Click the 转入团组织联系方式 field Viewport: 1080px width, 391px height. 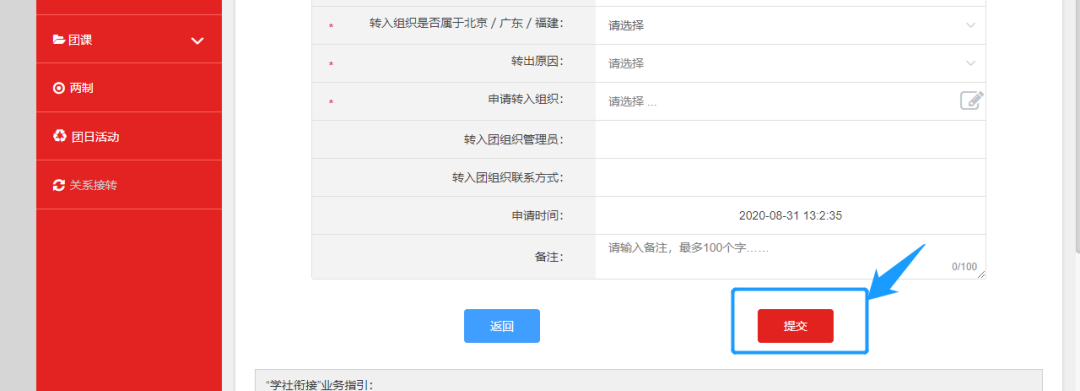(790, 178)
